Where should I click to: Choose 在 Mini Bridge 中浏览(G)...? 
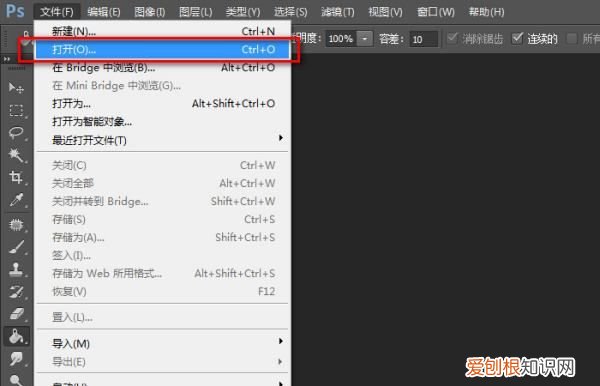(x=163, y=86)
